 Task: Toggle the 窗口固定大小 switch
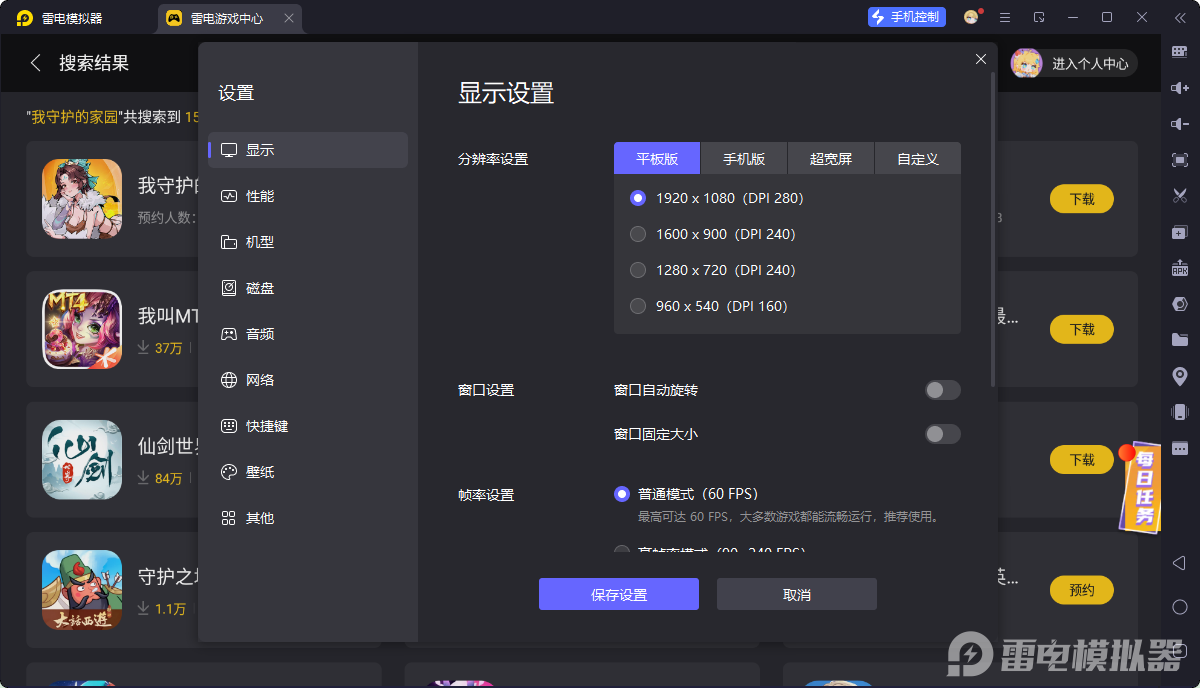pyautogui.click(x=942, y=434)
